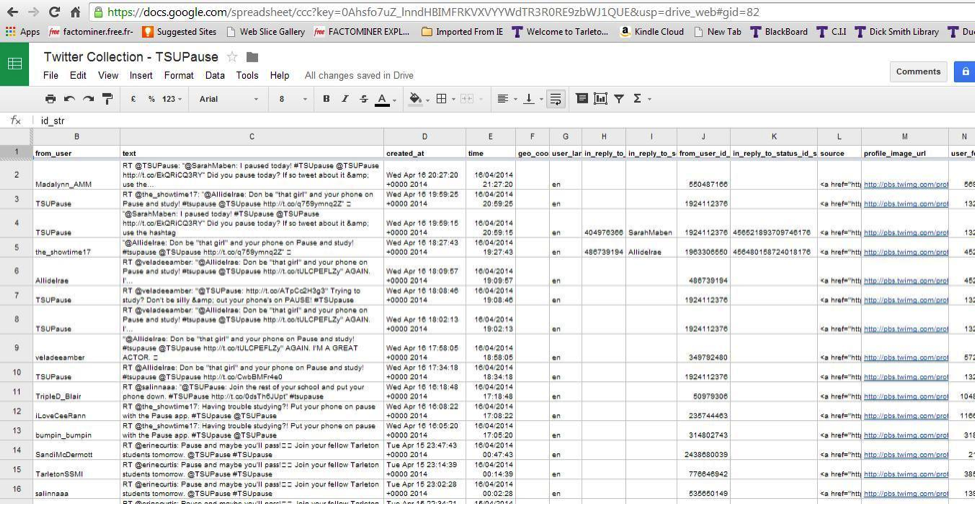The height and width of the screenshot is (505, 975).
Task: Open the BlackBoard bookmark
Action: pyautogui.click(x=779, y=32)
